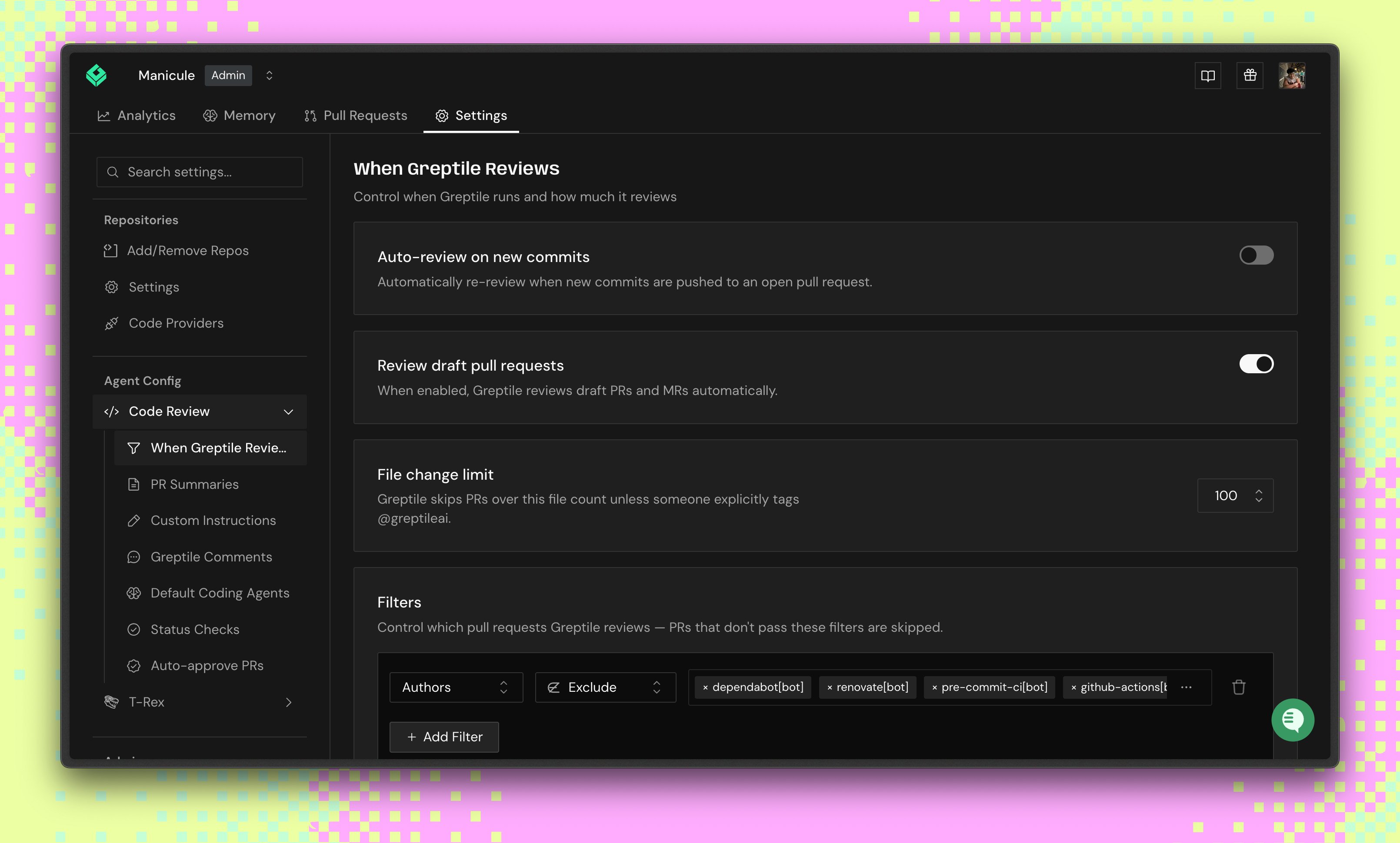Screen dimensions: 1400x843
Task: Click the check circle icon beside Status Checks
Action: [133, 630]
